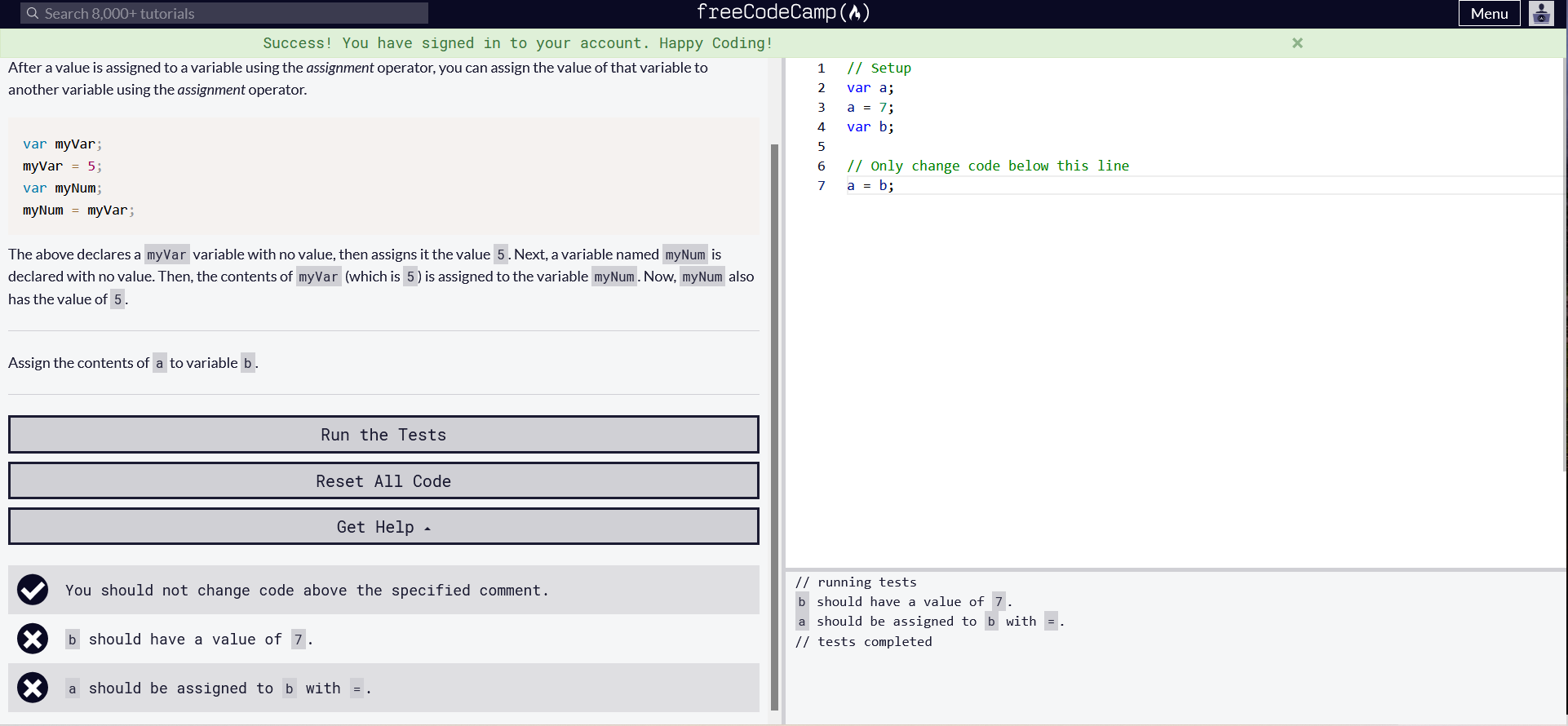Dismiss the success banner with the X

tap(1297, 43)
